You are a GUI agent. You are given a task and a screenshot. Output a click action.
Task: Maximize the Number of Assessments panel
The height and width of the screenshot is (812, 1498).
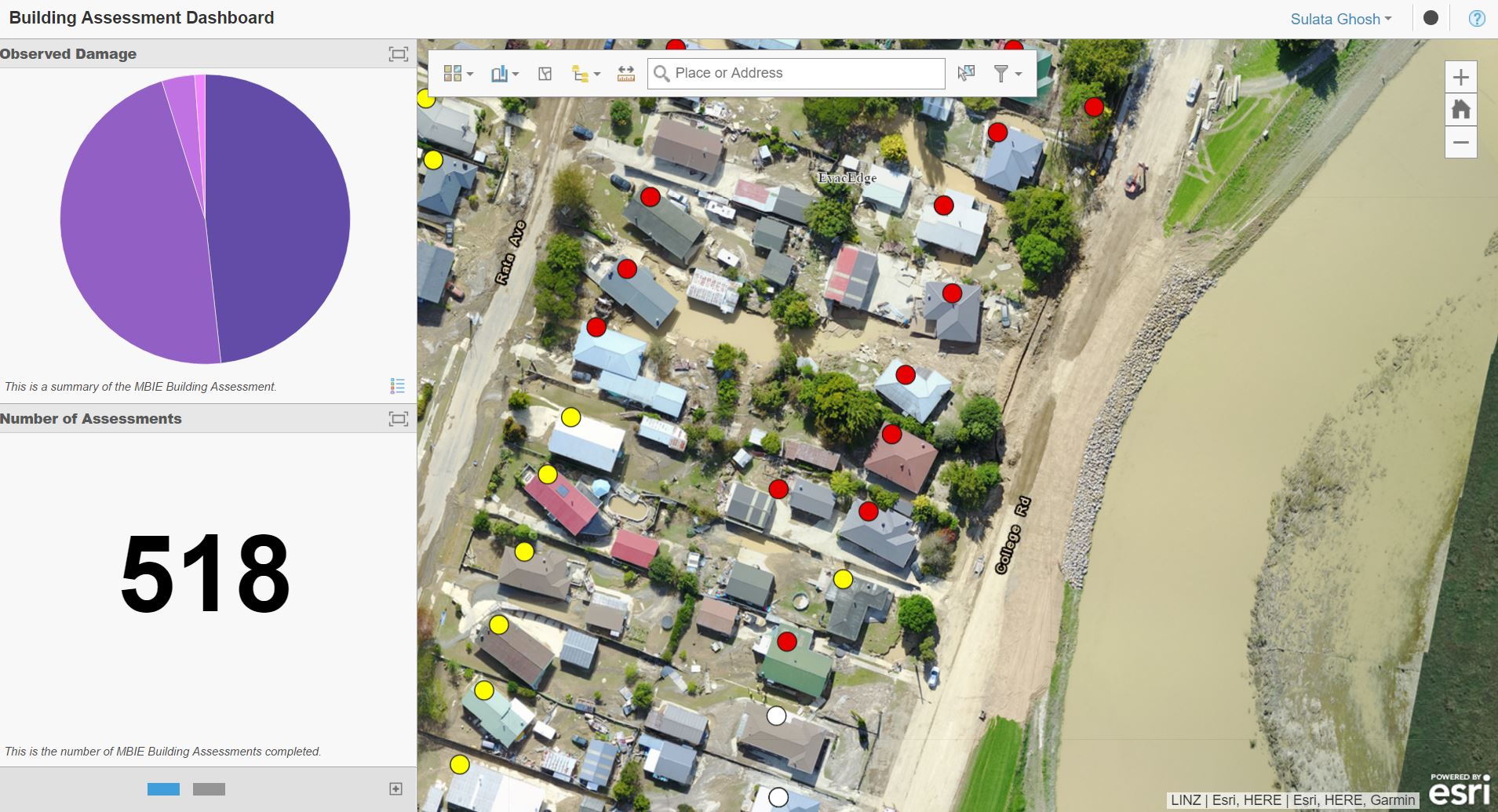click(399, 419)
